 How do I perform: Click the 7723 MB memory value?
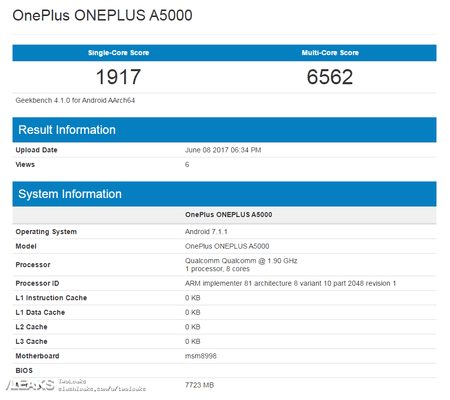click(199, 385)
